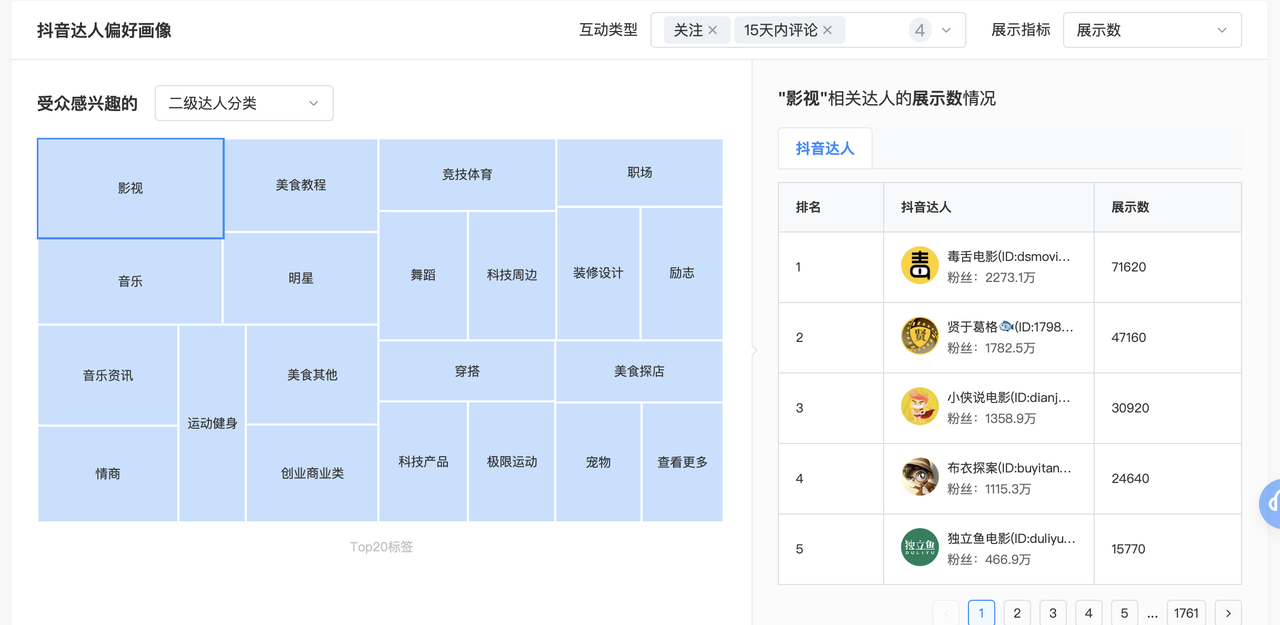The image size is (1280, 625).
Task: Click 查看更多 to view more categories
Action: click(682, 462)
